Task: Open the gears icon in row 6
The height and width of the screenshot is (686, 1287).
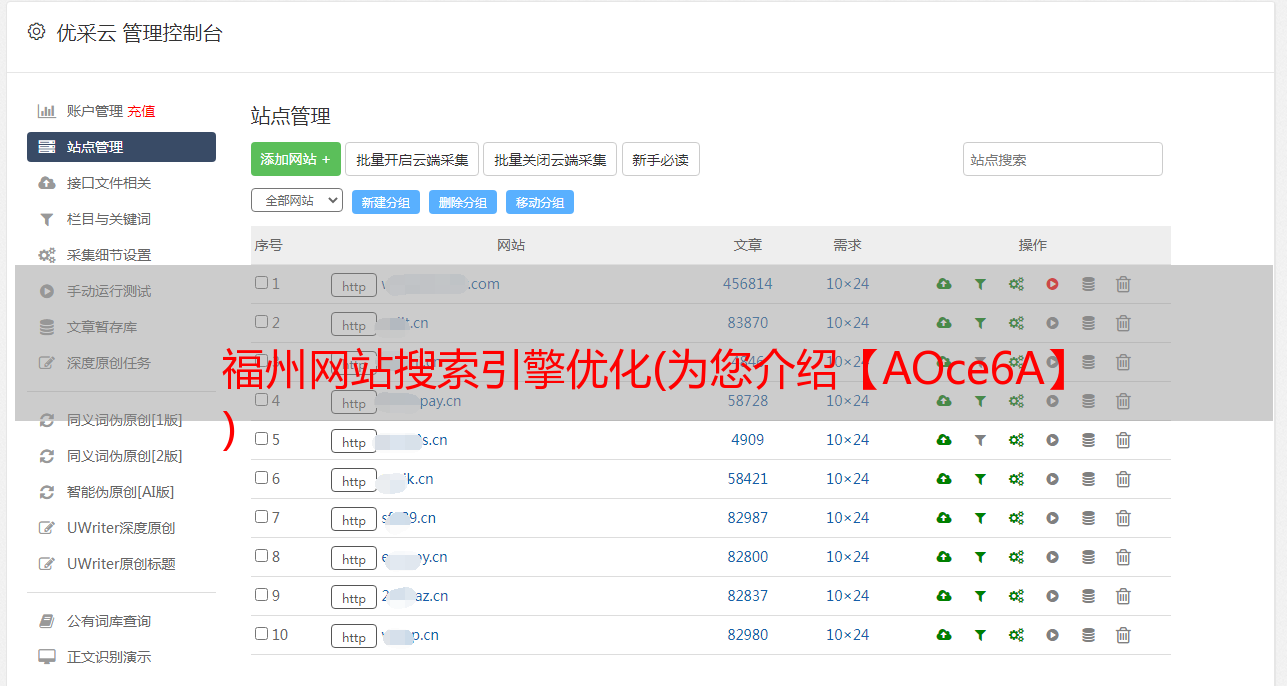Action: (x=1016, y=479)
